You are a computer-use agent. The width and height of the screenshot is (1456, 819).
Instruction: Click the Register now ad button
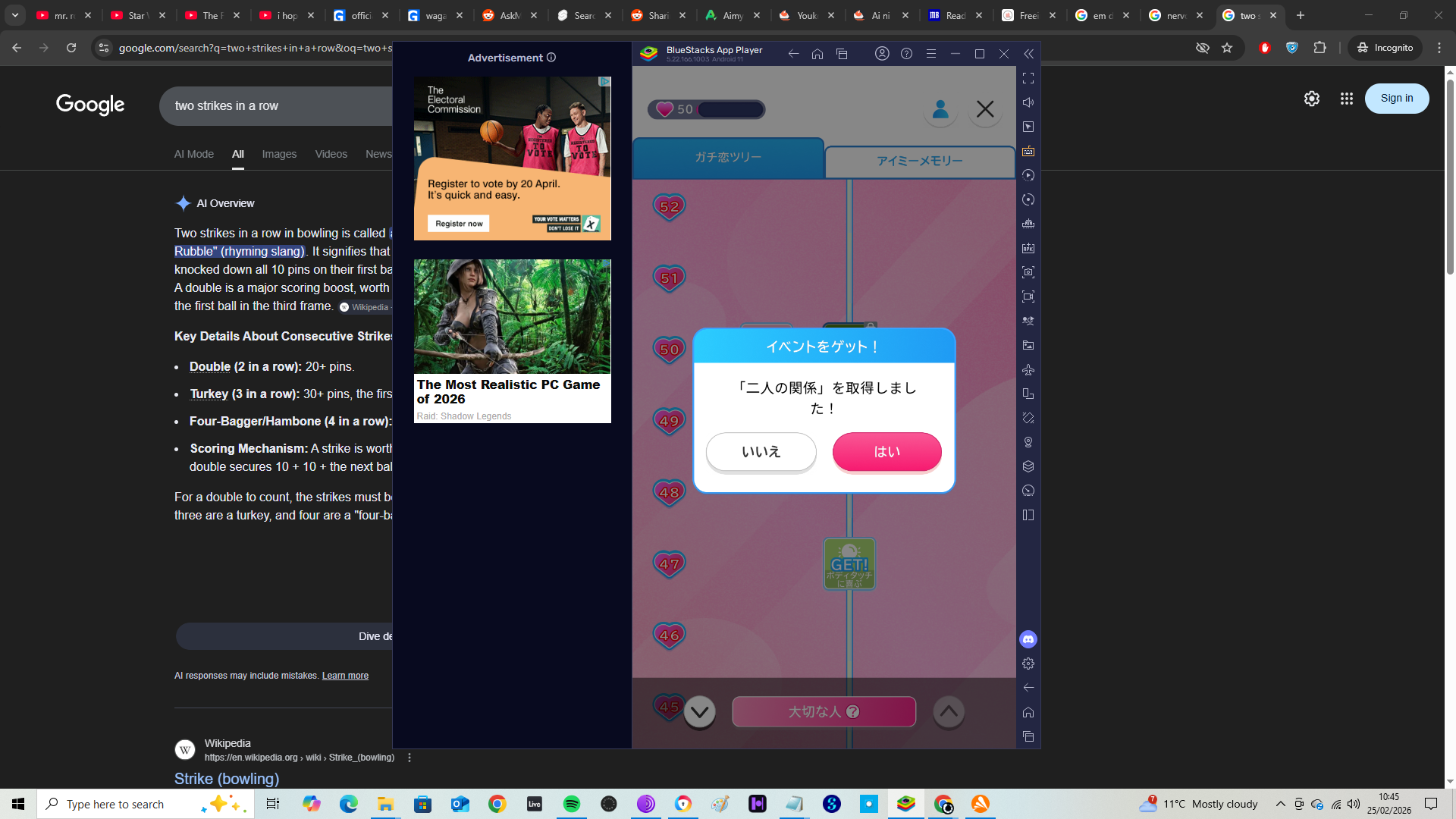click(x=459, y=224)
